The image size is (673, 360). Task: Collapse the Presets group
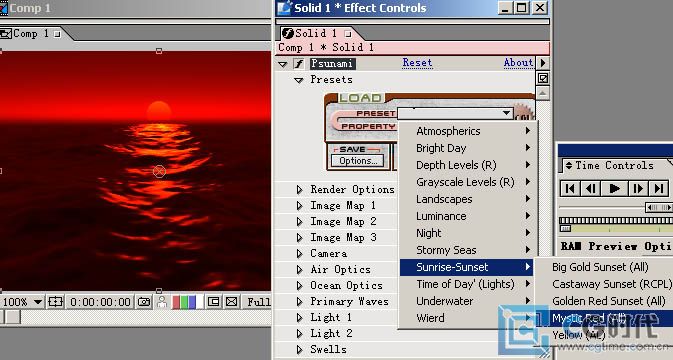click(x=299, y=80)
